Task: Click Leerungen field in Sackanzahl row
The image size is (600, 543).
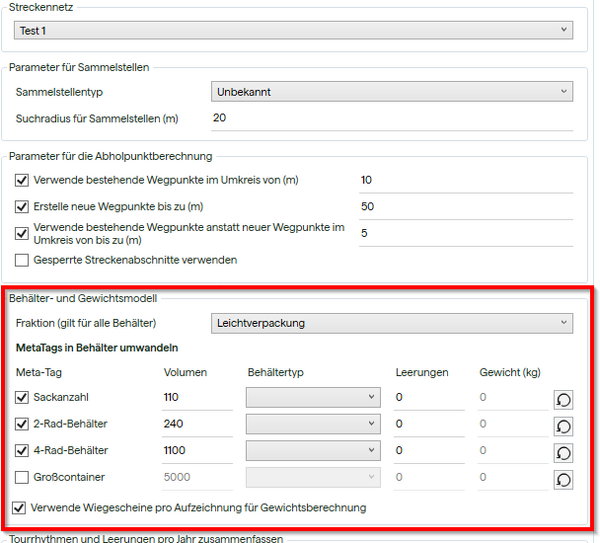Action: 428,397
